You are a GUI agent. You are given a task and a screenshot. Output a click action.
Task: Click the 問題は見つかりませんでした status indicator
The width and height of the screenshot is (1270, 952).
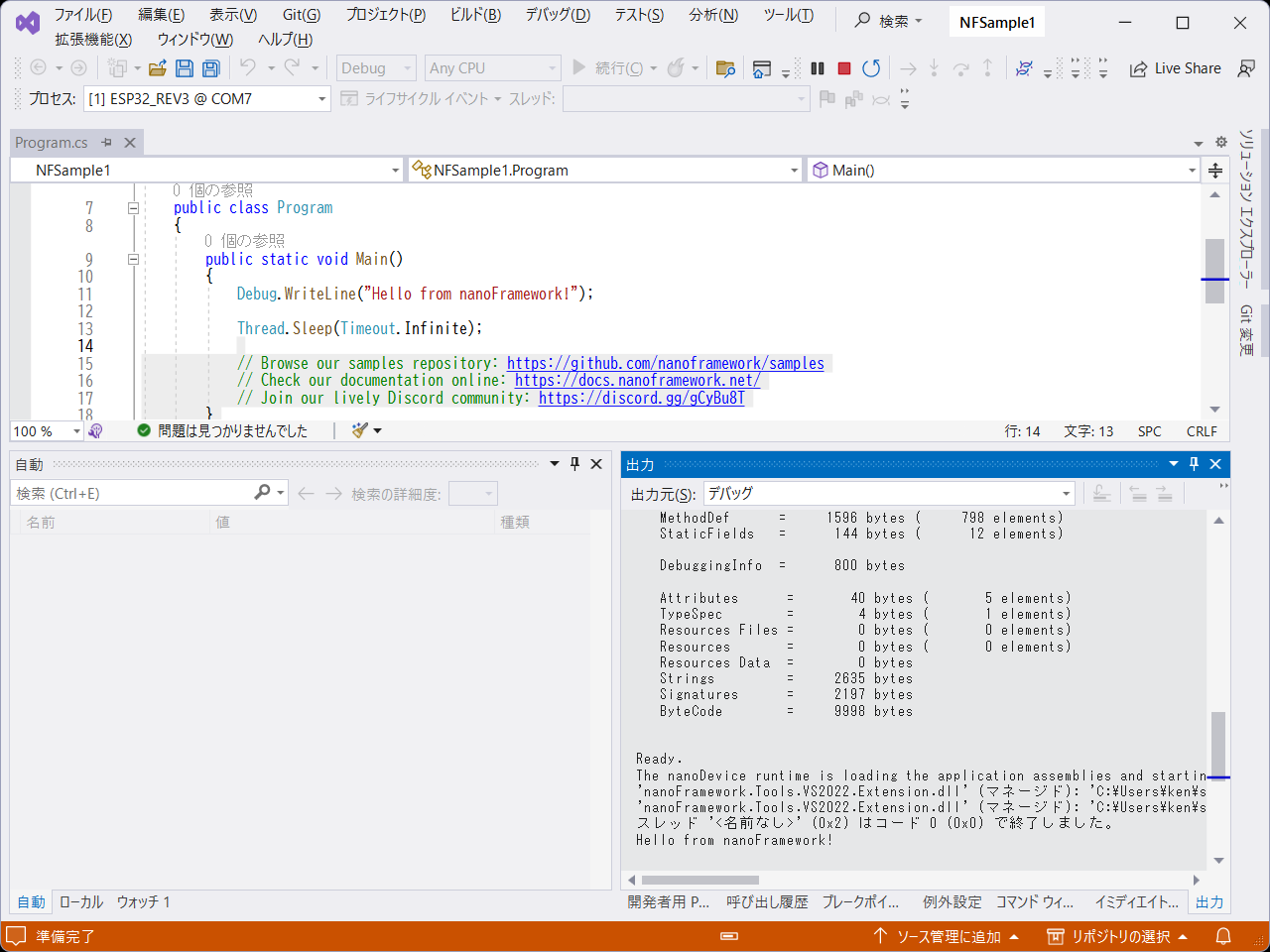click(222, 431)
